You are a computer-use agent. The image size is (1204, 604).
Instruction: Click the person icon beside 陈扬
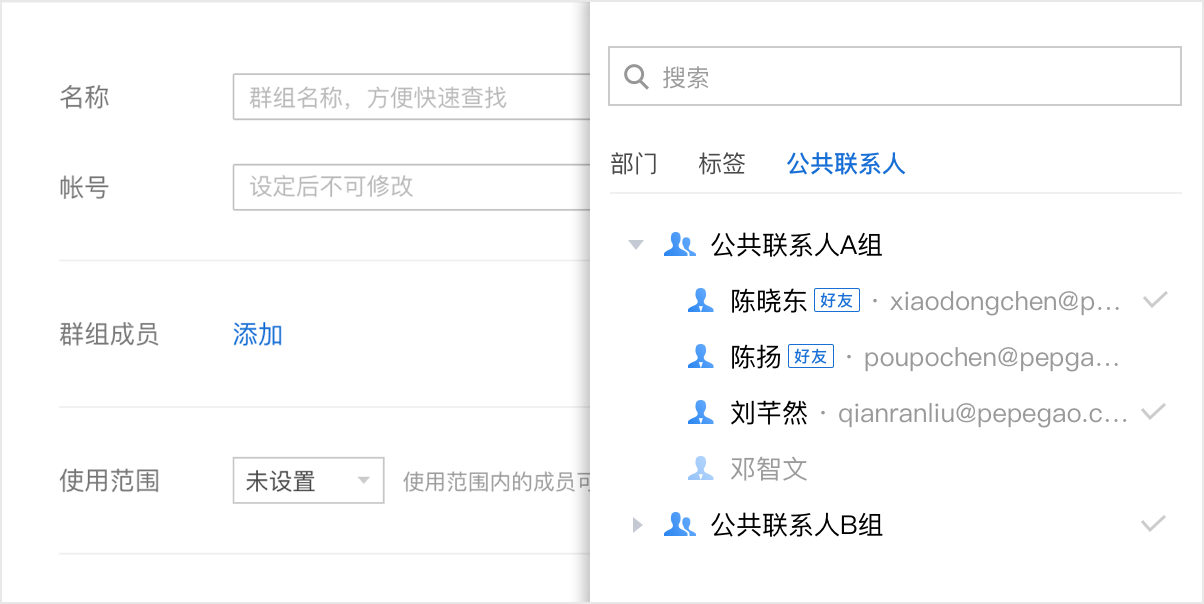pos(700,356)
